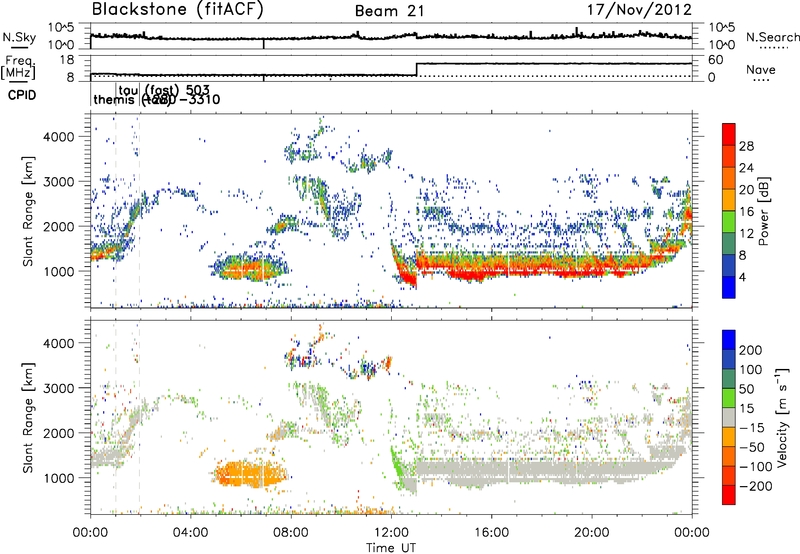Click the "18" frequency axis tick
800x554 pixels.
tap(67, 60)
